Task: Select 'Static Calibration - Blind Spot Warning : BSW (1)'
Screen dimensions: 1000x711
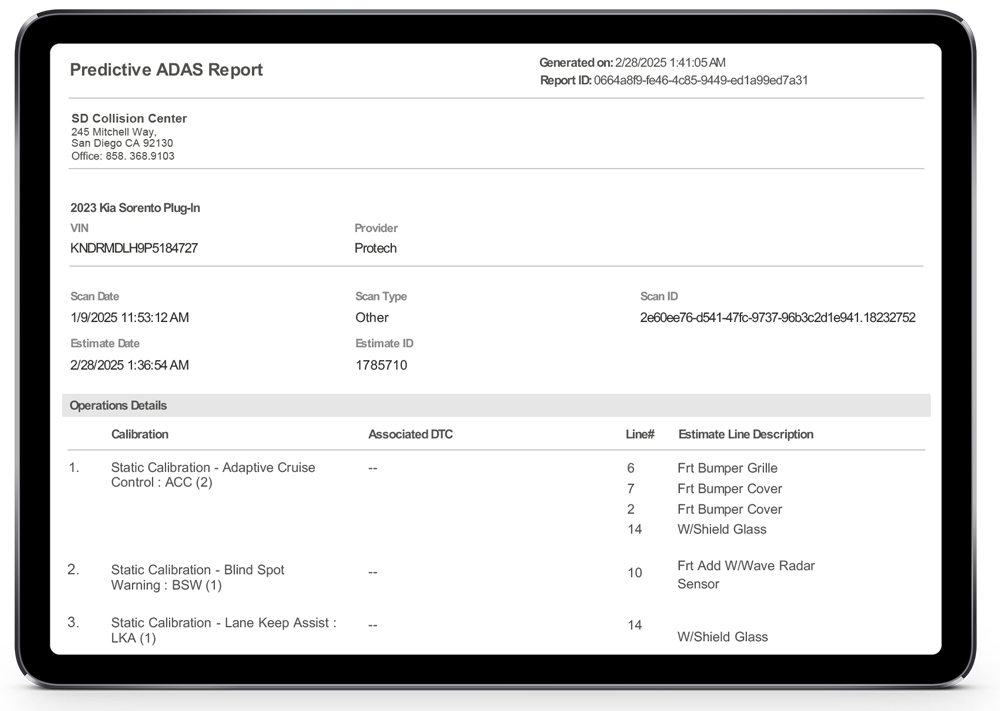Action: [198, 577]
